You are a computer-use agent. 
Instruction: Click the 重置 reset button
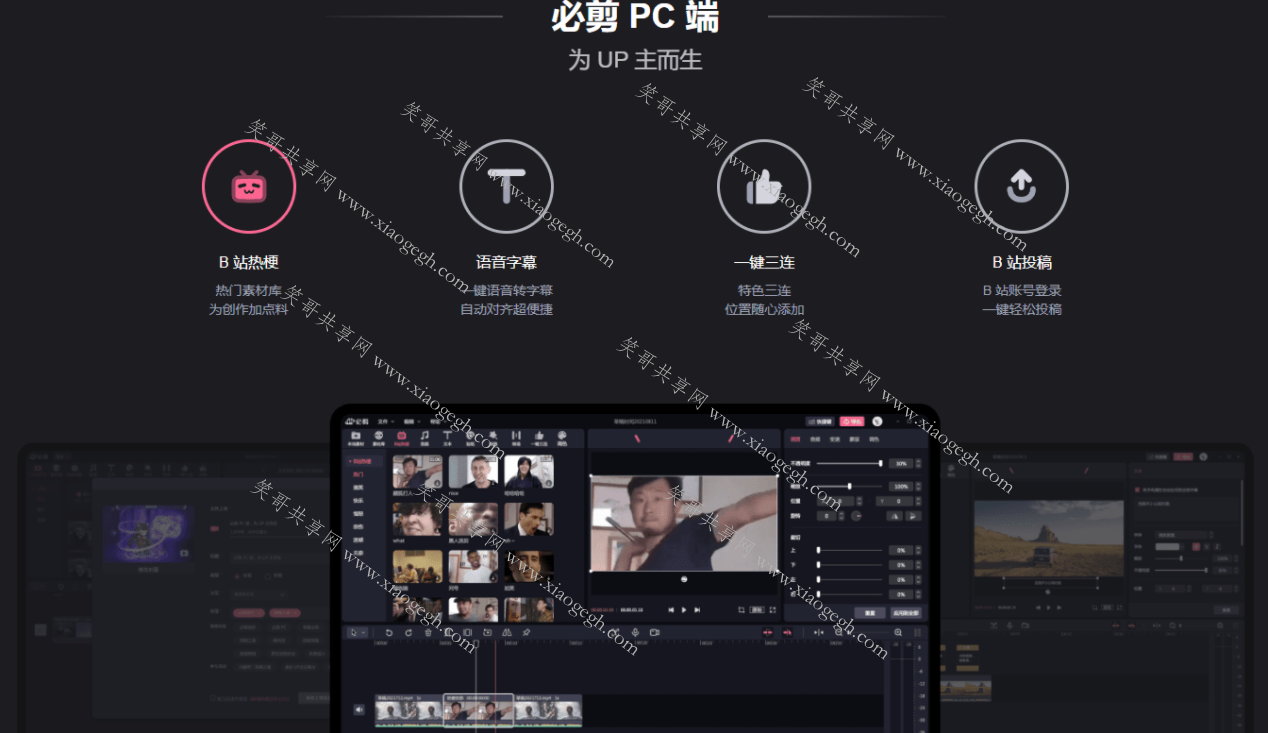click(870, 613)
